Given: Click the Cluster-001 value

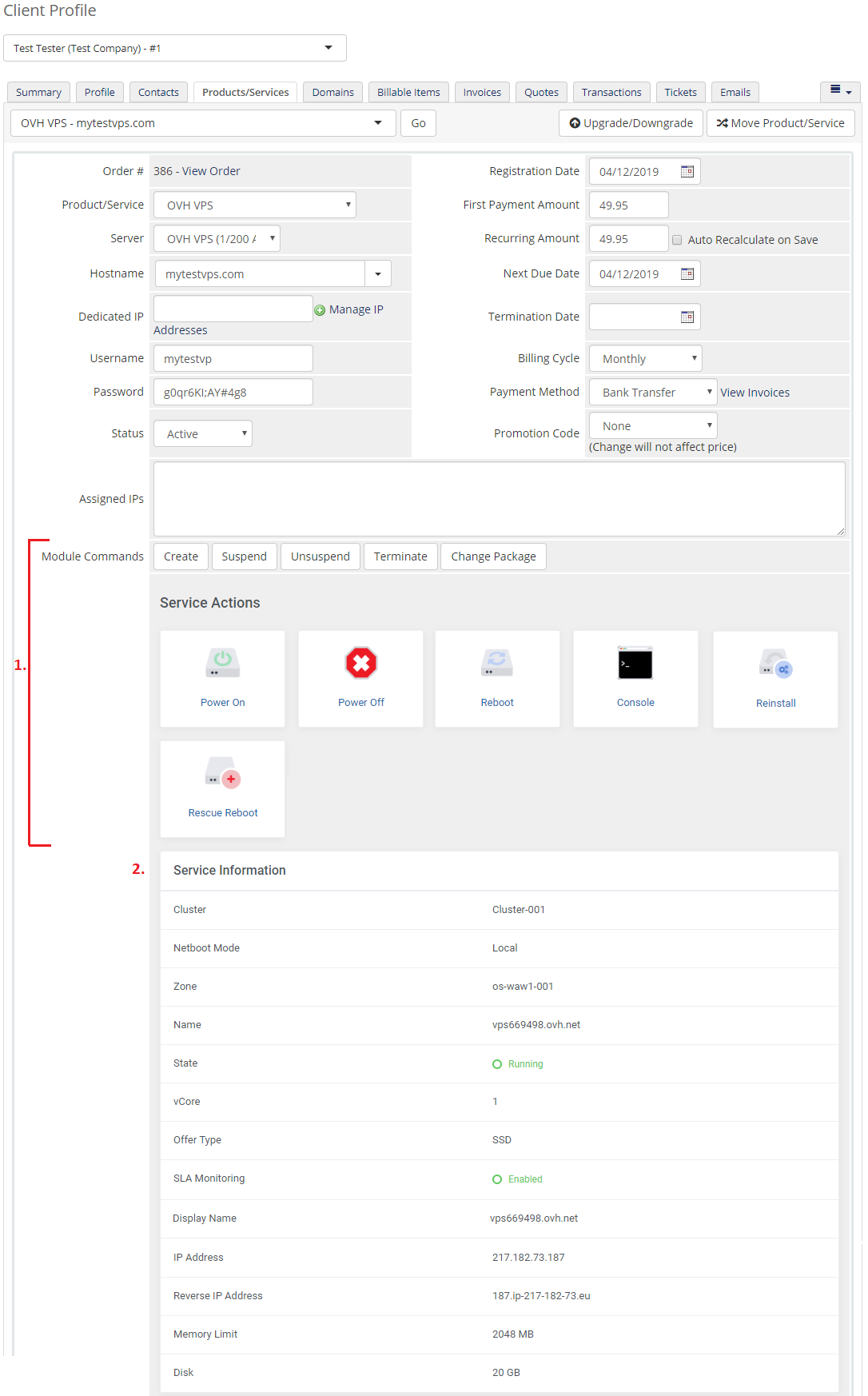Looking at the screenshot, I should (519, 910).
